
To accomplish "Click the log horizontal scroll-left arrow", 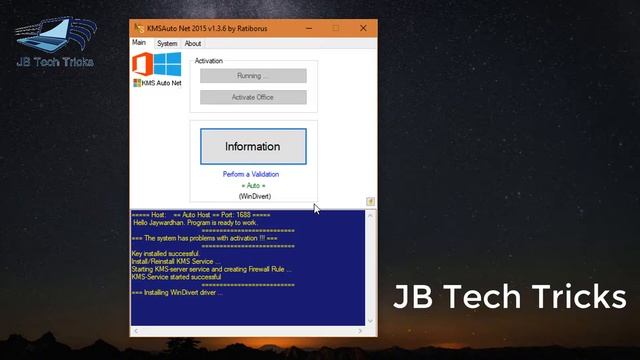I will (x=136, y=331).
